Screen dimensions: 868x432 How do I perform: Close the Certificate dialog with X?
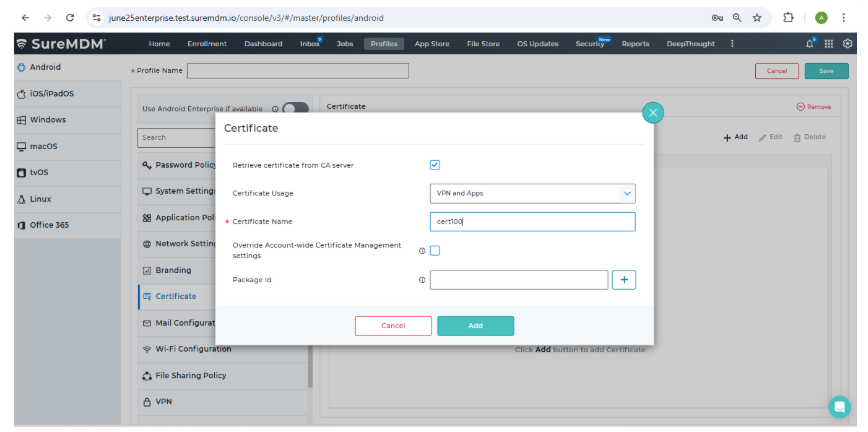(x=653, y=113)
